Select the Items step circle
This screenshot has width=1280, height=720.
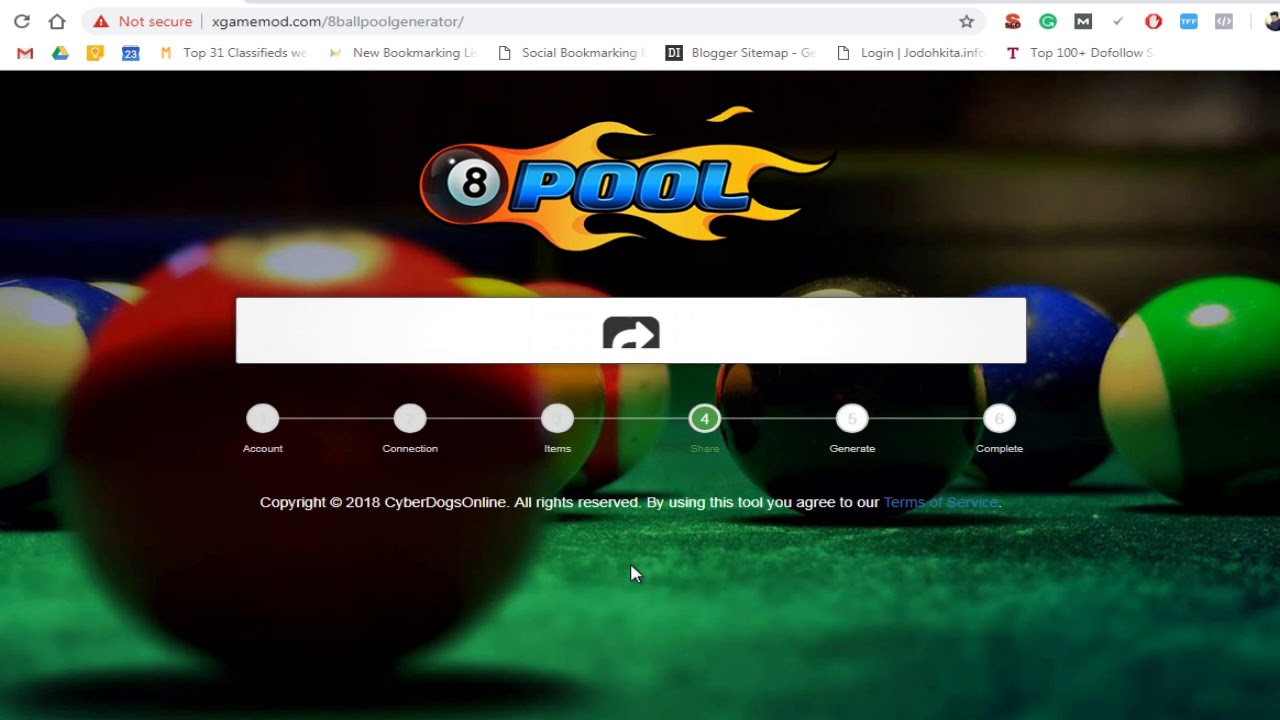[557, 418]
